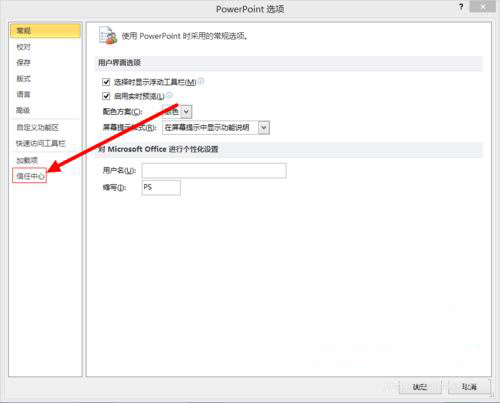
Task: Click info icon next to 启用实时预览
Action: click(169, 95)
